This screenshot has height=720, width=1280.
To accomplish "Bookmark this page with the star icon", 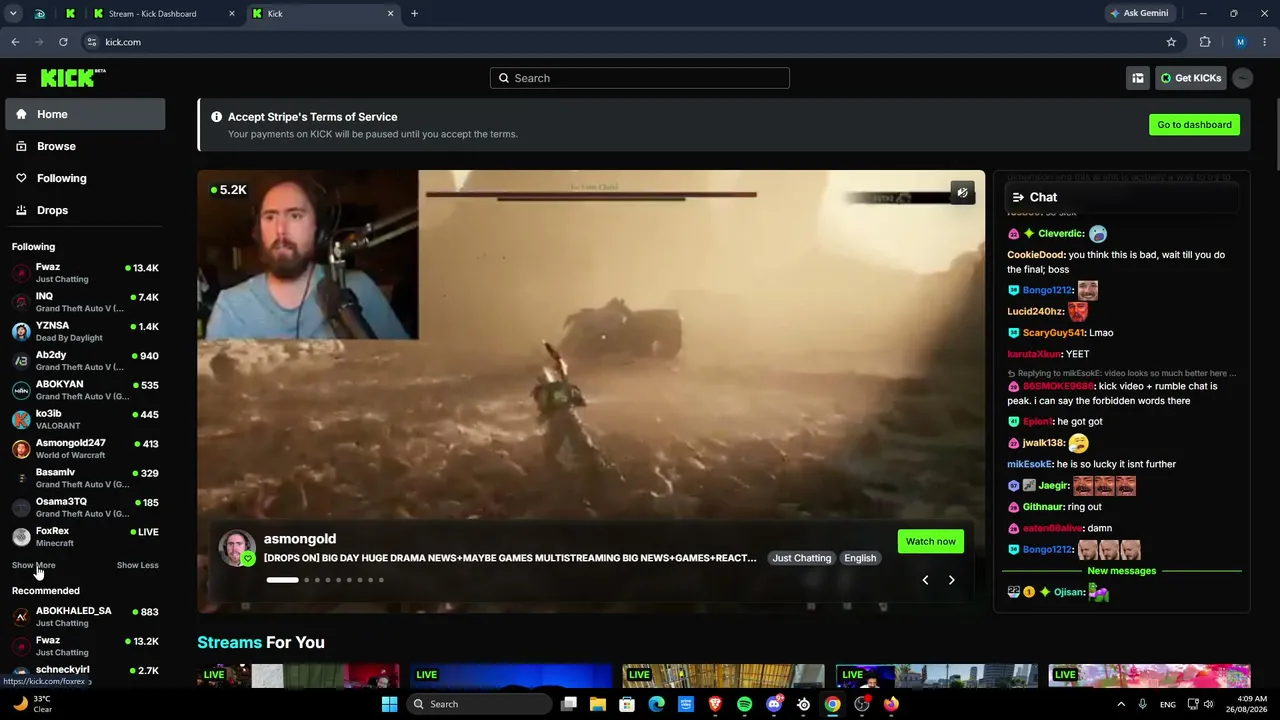I will tap(1171, 42).
